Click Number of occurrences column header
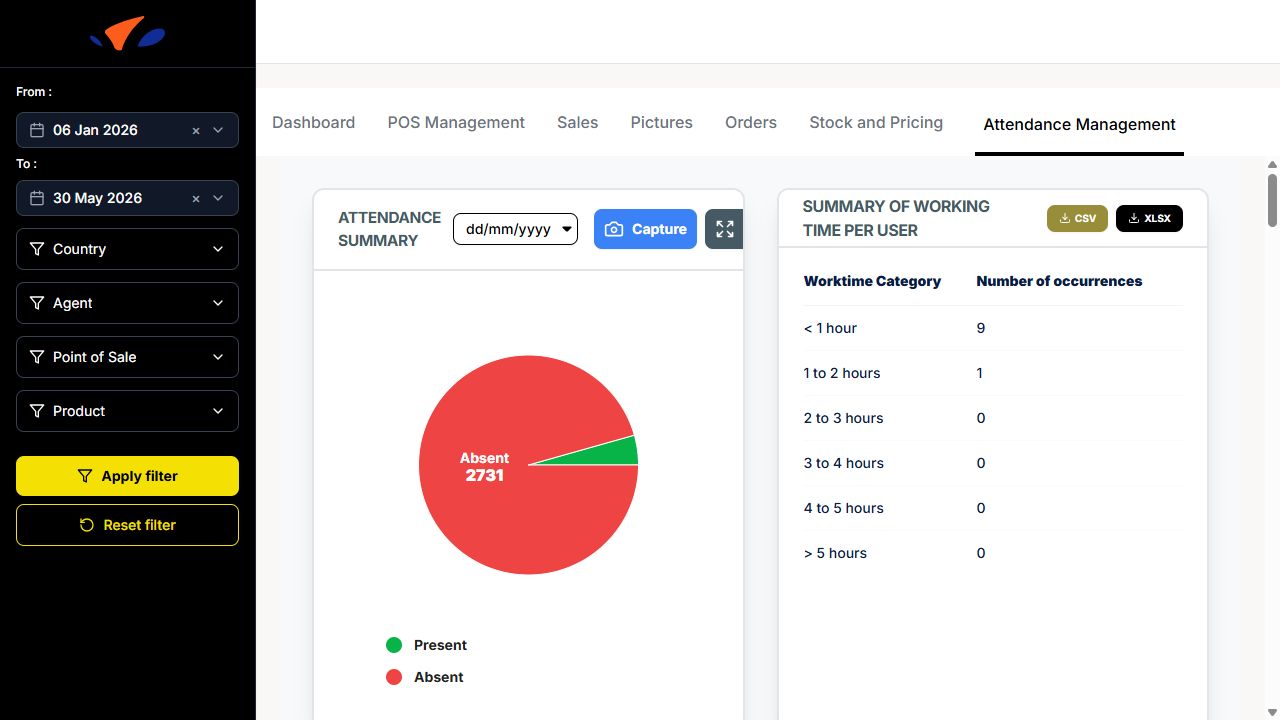 pyautogui.click(x=1059, y=281)
